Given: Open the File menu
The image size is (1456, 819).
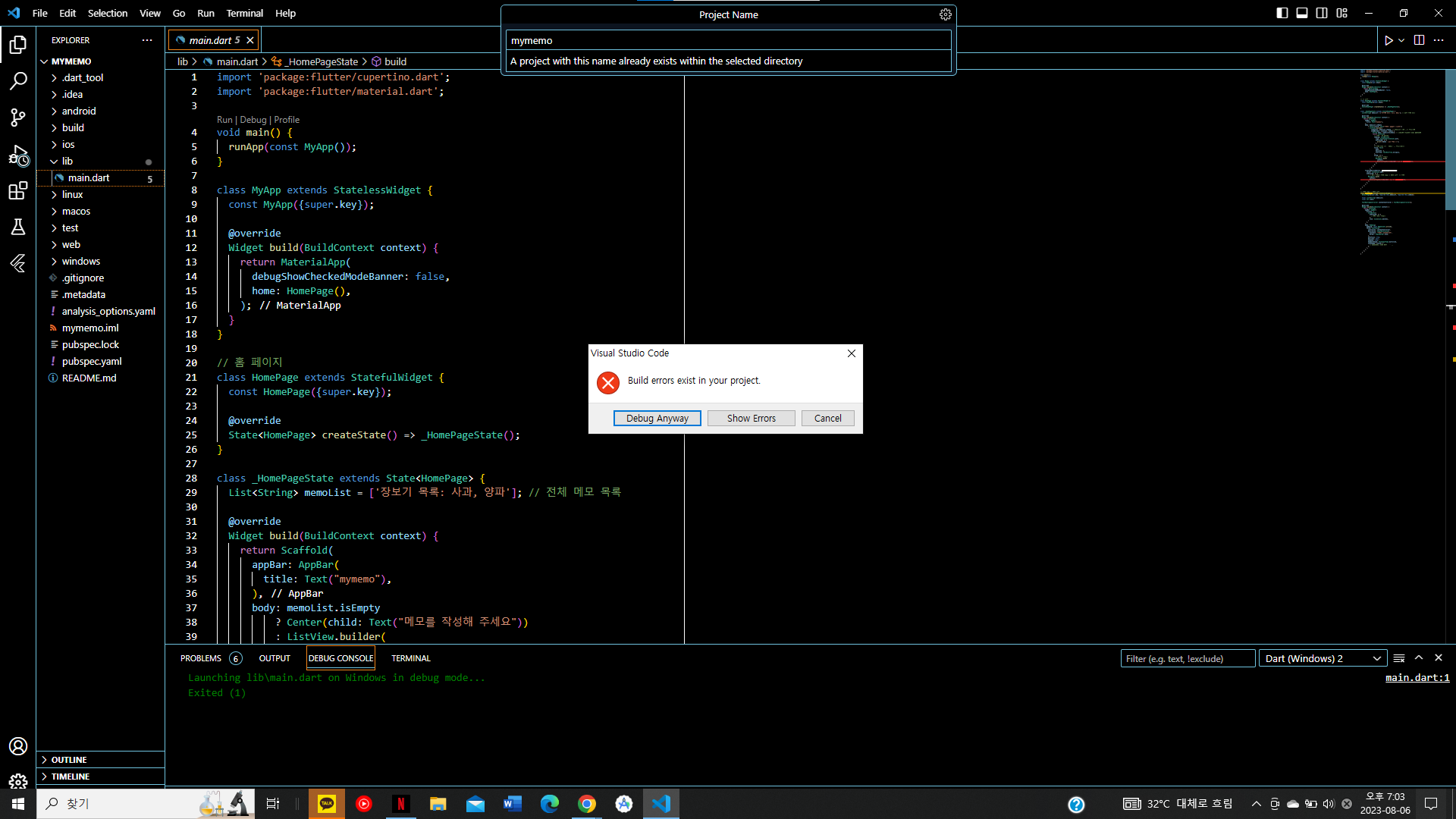Looking at the screenshot, I should (40, 13).
